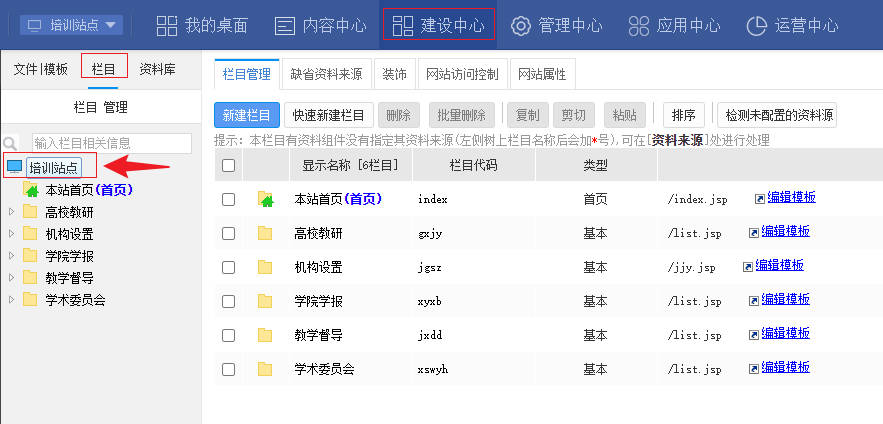Focus the 输入栏目相关信息 search field

click(x=110, y=143)
